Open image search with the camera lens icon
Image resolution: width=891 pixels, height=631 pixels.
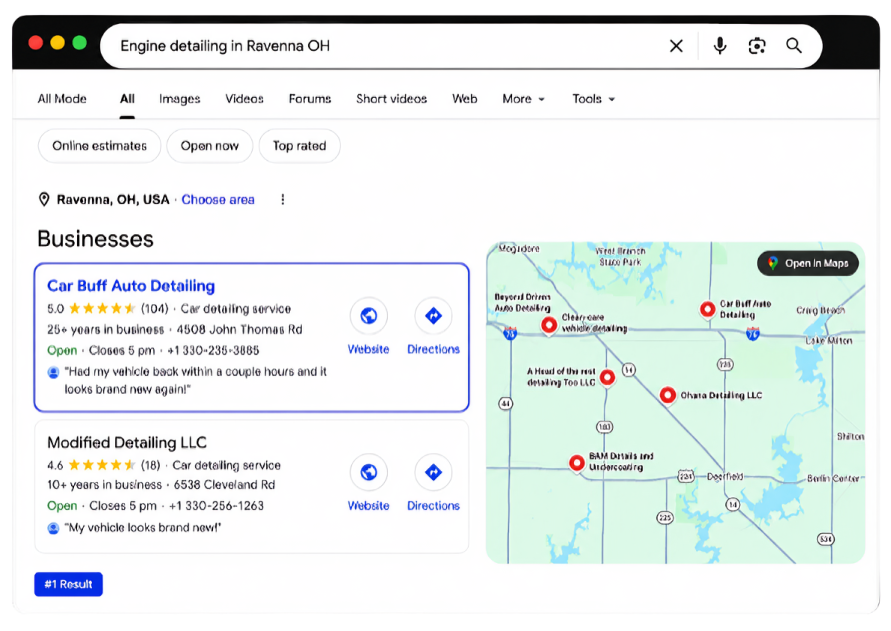(757, 46)
